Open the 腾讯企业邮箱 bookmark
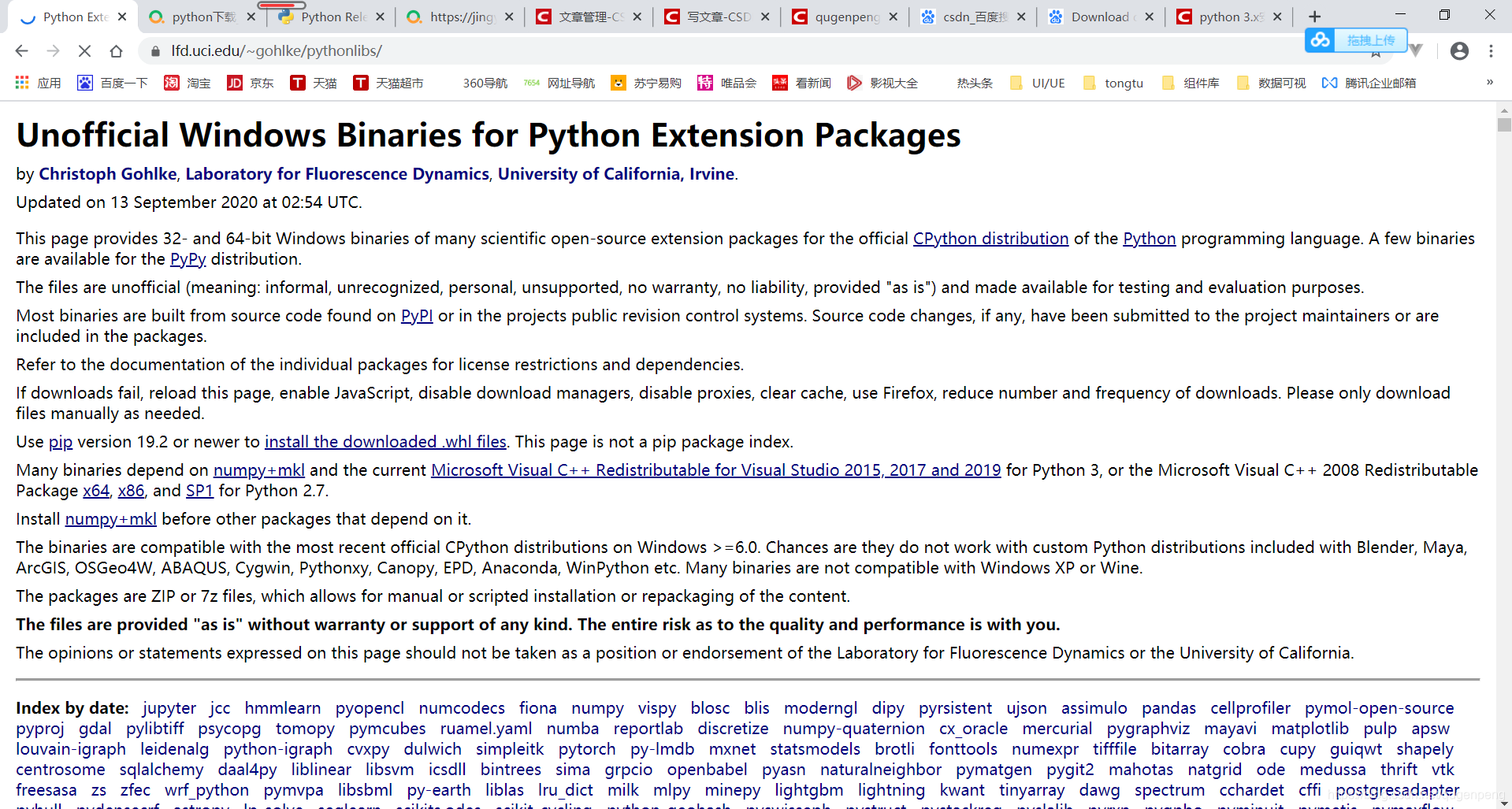The image size is (1512, 809). [1369, 83]
